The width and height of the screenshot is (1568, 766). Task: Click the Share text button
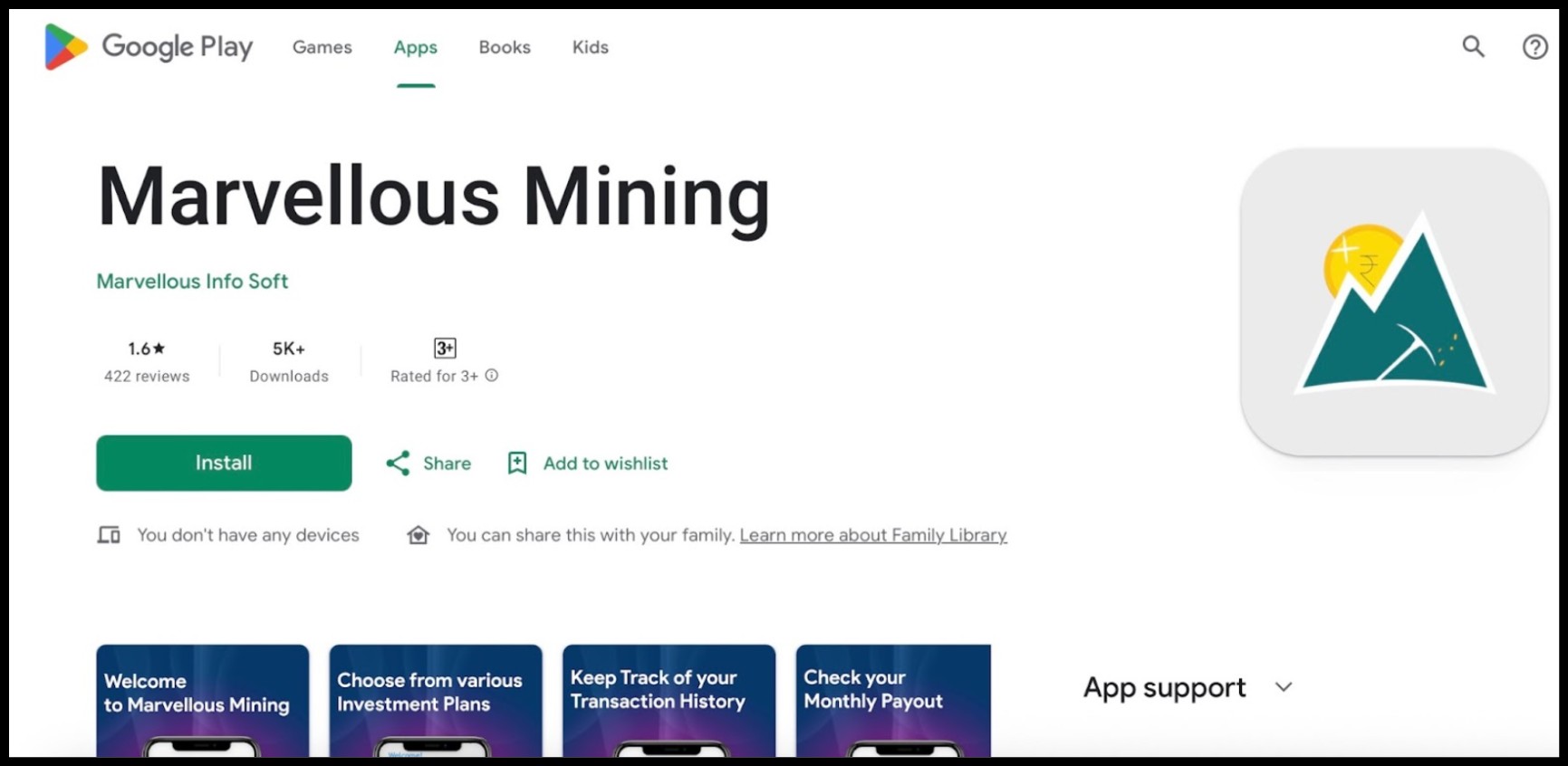pos(447,464)
